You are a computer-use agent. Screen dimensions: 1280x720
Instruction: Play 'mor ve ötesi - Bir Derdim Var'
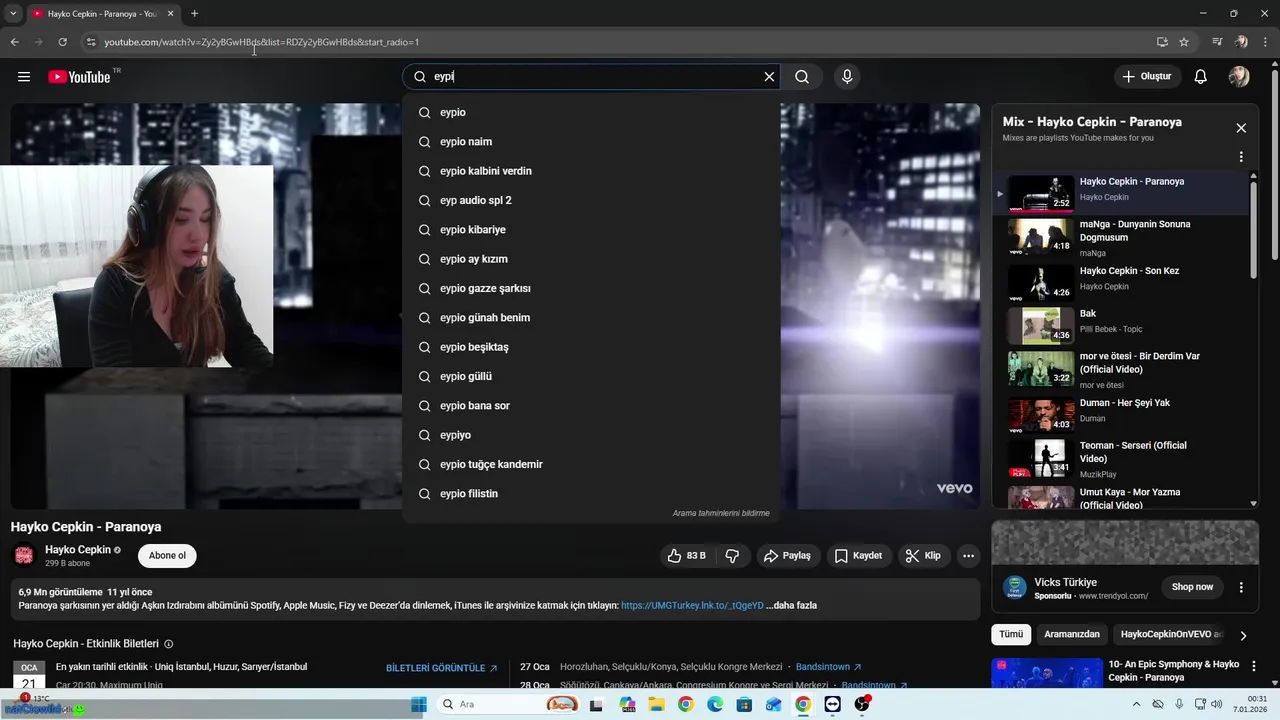coord(1120,369)
